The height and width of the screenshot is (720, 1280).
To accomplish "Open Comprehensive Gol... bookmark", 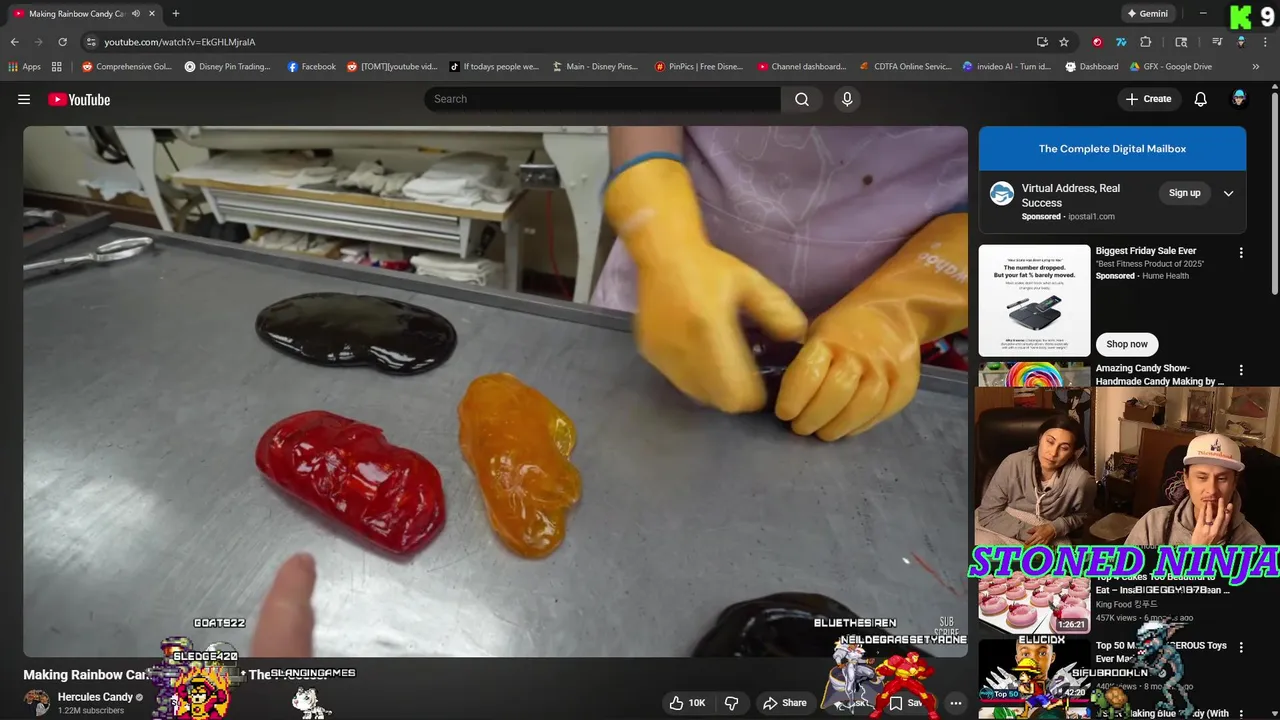I will coord(127,67).
